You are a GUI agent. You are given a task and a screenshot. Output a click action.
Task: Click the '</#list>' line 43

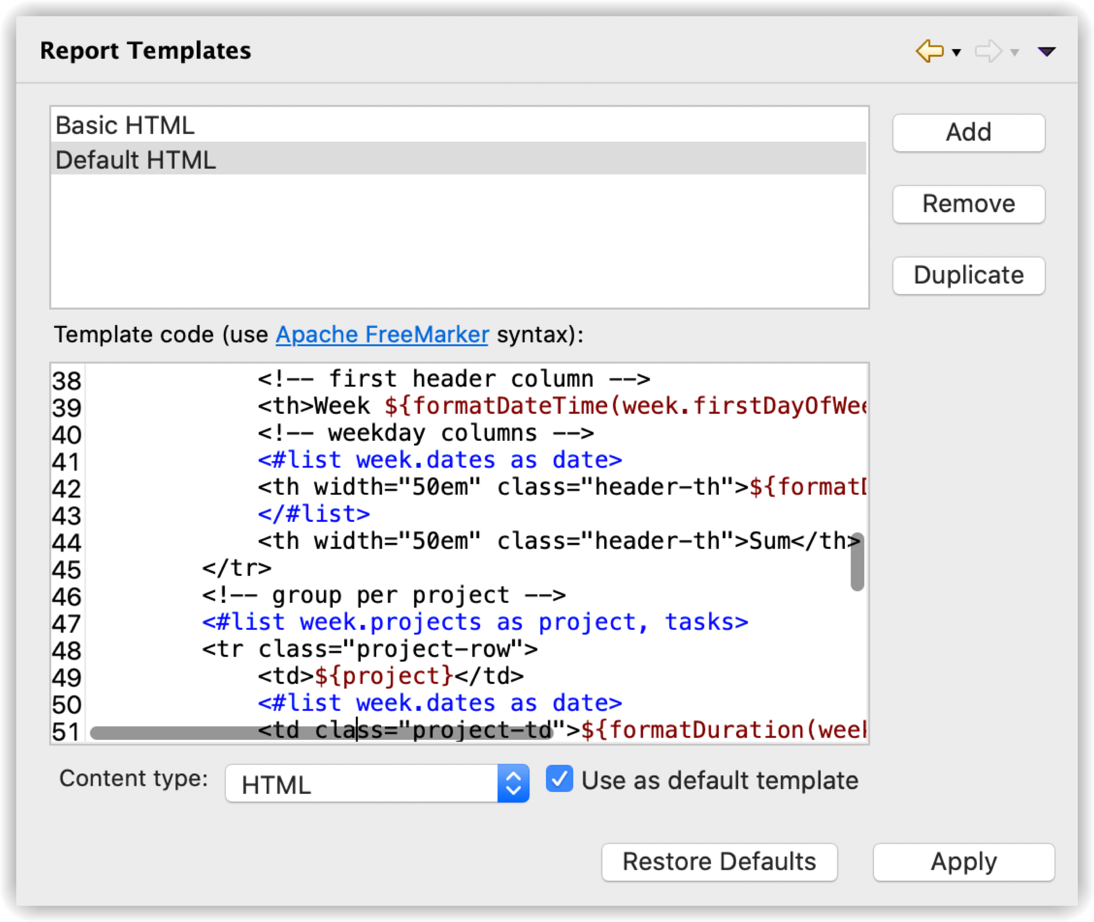313,514
